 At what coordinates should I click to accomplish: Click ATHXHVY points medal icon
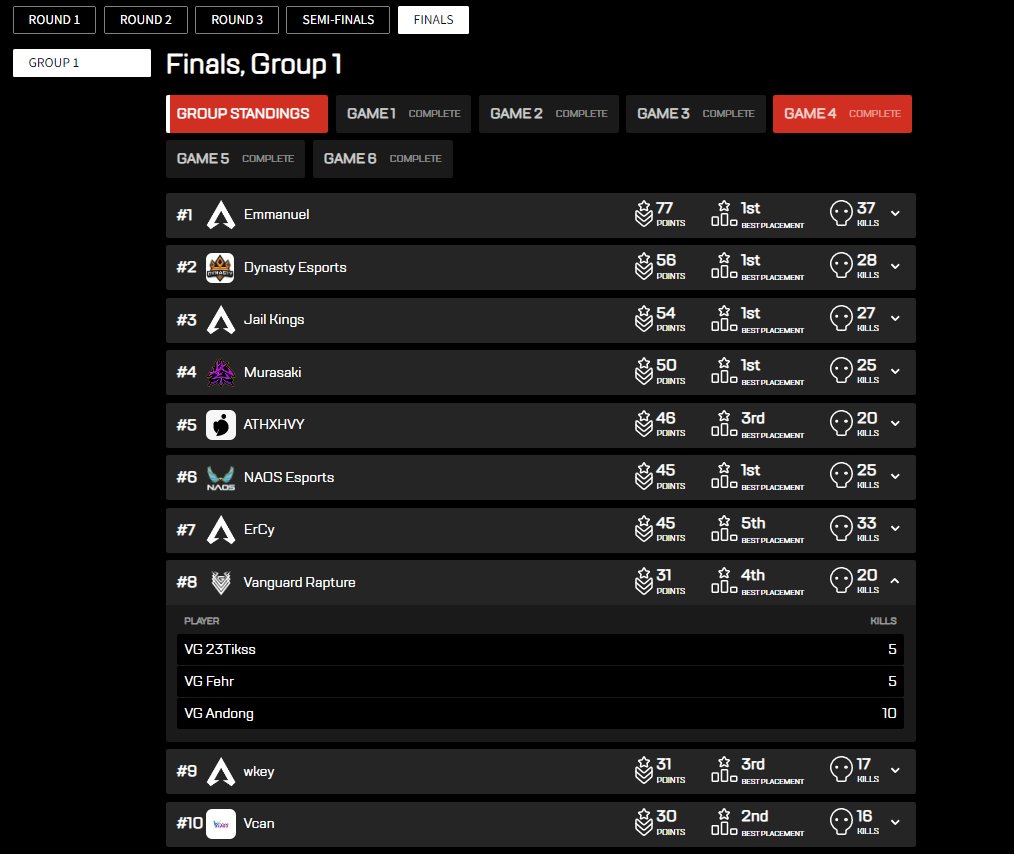(643, 424)
